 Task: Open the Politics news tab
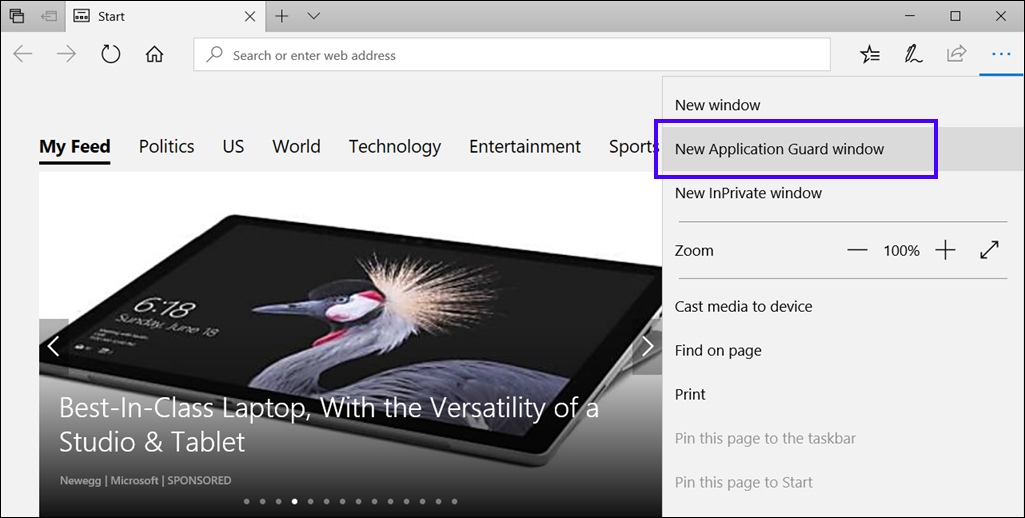pos(166,147)
